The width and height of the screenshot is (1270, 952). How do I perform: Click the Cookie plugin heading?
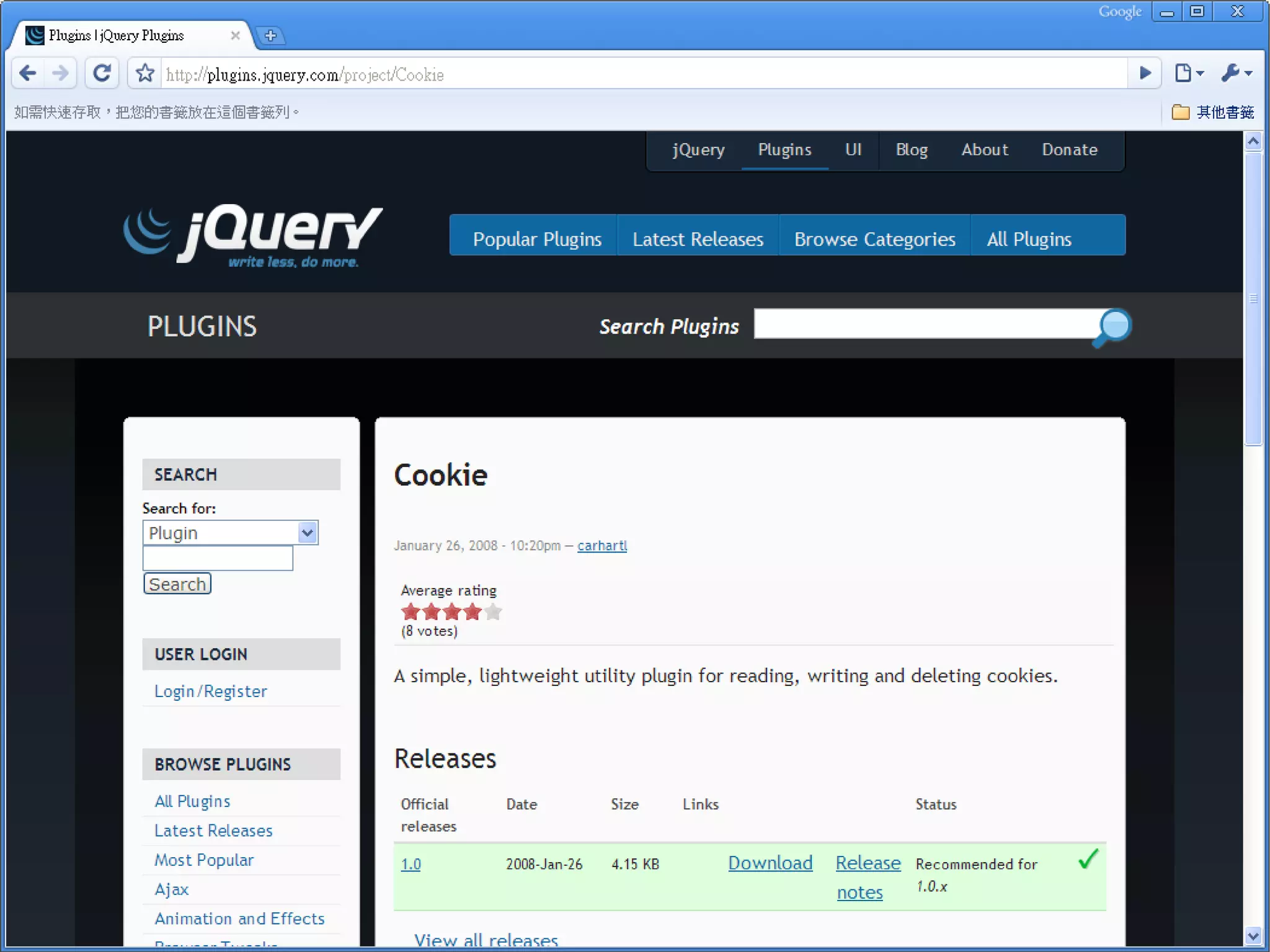coord(441,475)
